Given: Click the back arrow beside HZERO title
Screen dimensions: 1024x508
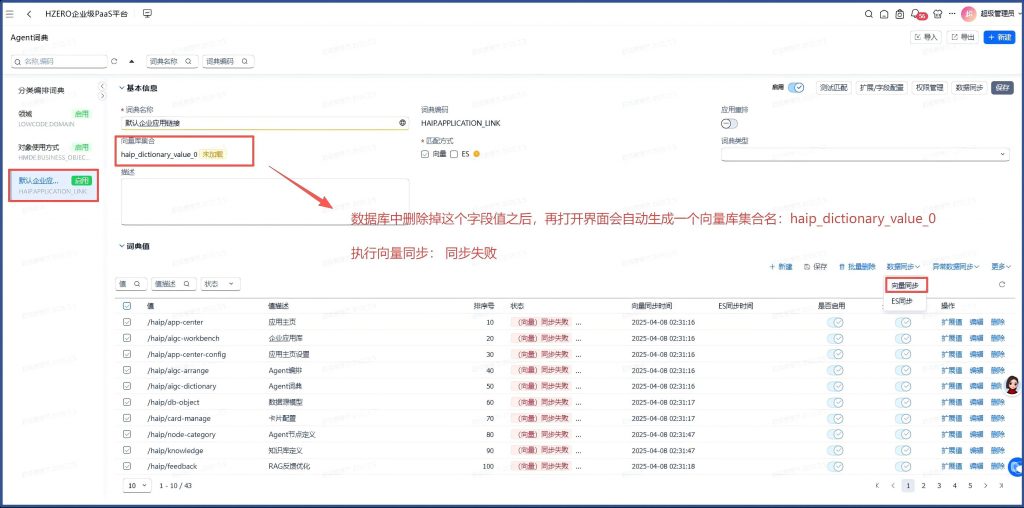Looking at the screenshot, I should (x=29, y=14).
